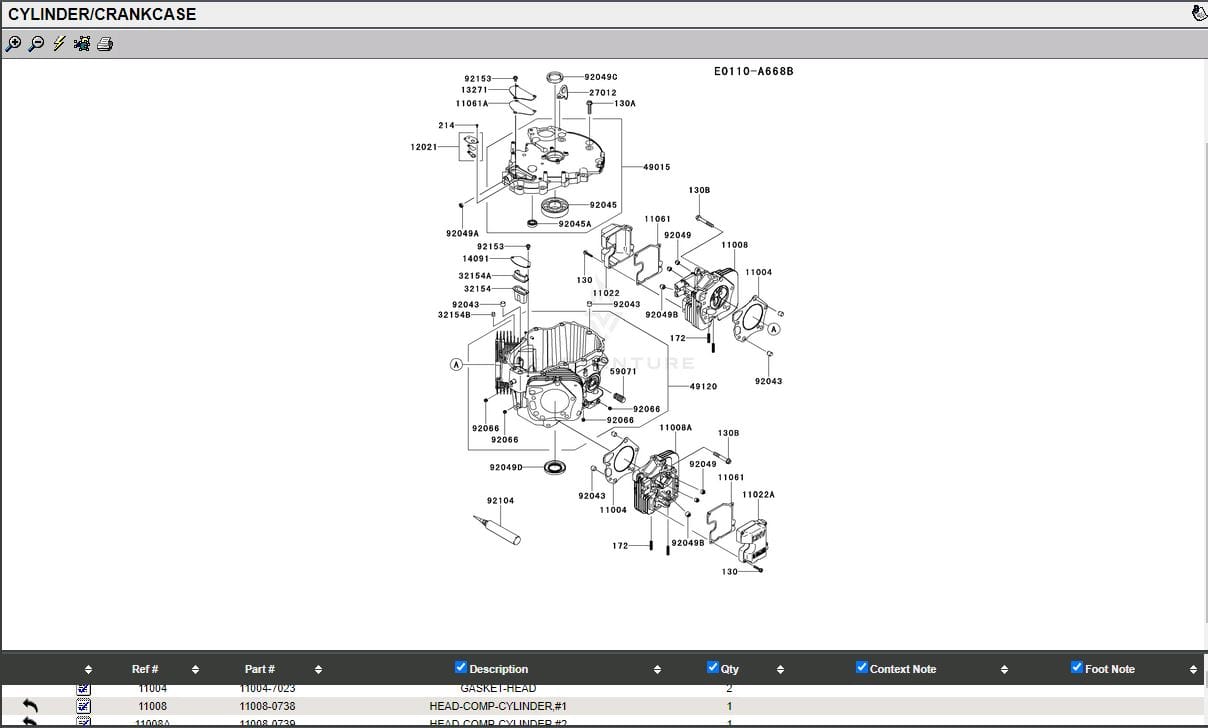The image size is (1208, 728).
Task: Print the cylinder/crankcase diagram
Action: (105, 43)
